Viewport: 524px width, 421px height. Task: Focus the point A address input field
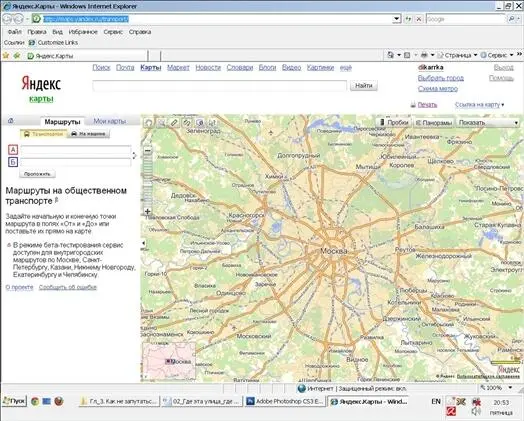[76, 149]
